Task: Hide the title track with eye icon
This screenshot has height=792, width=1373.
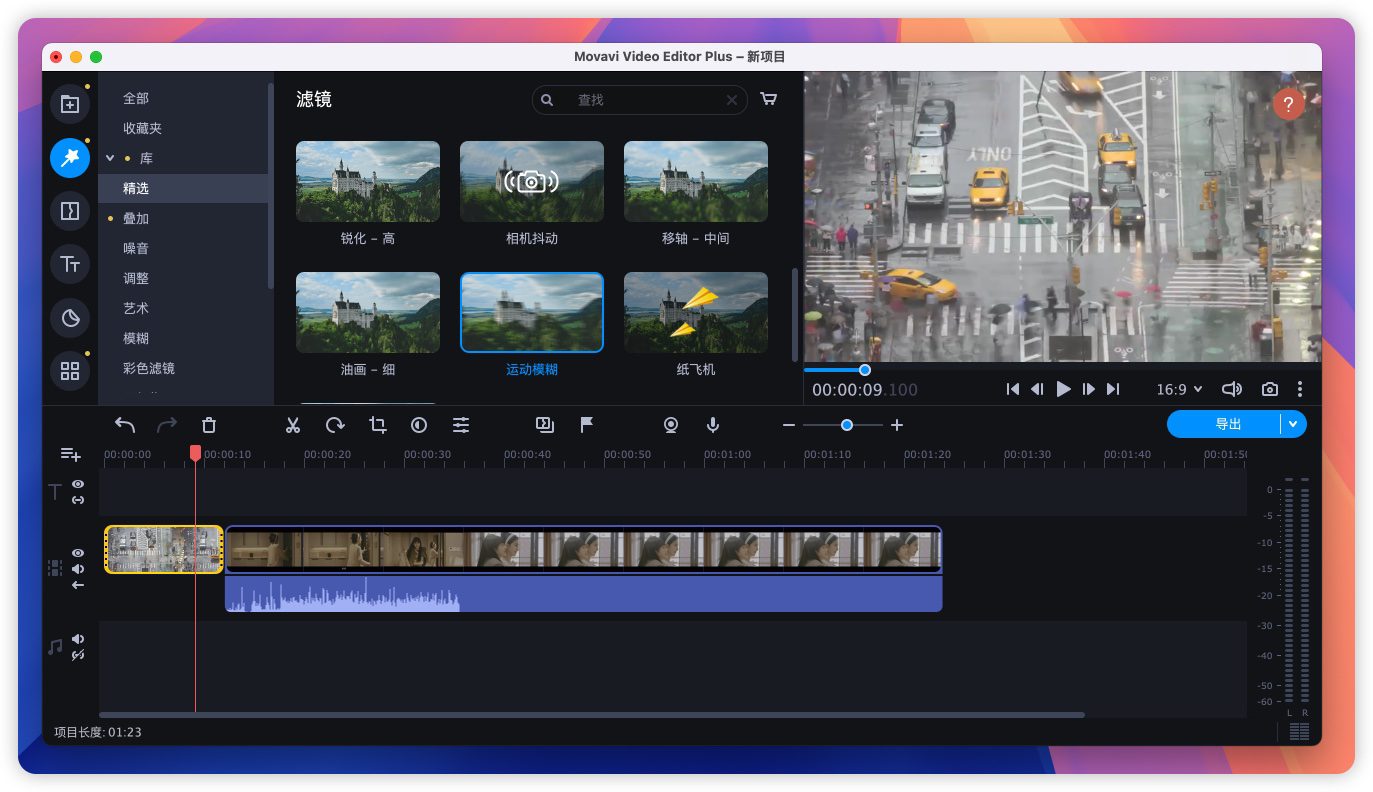Action: point(78,484)
